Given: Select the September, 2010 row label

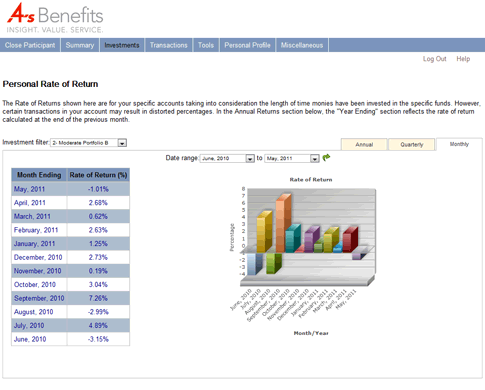Looking at the screenshot, I should click(x=39, y=299).
